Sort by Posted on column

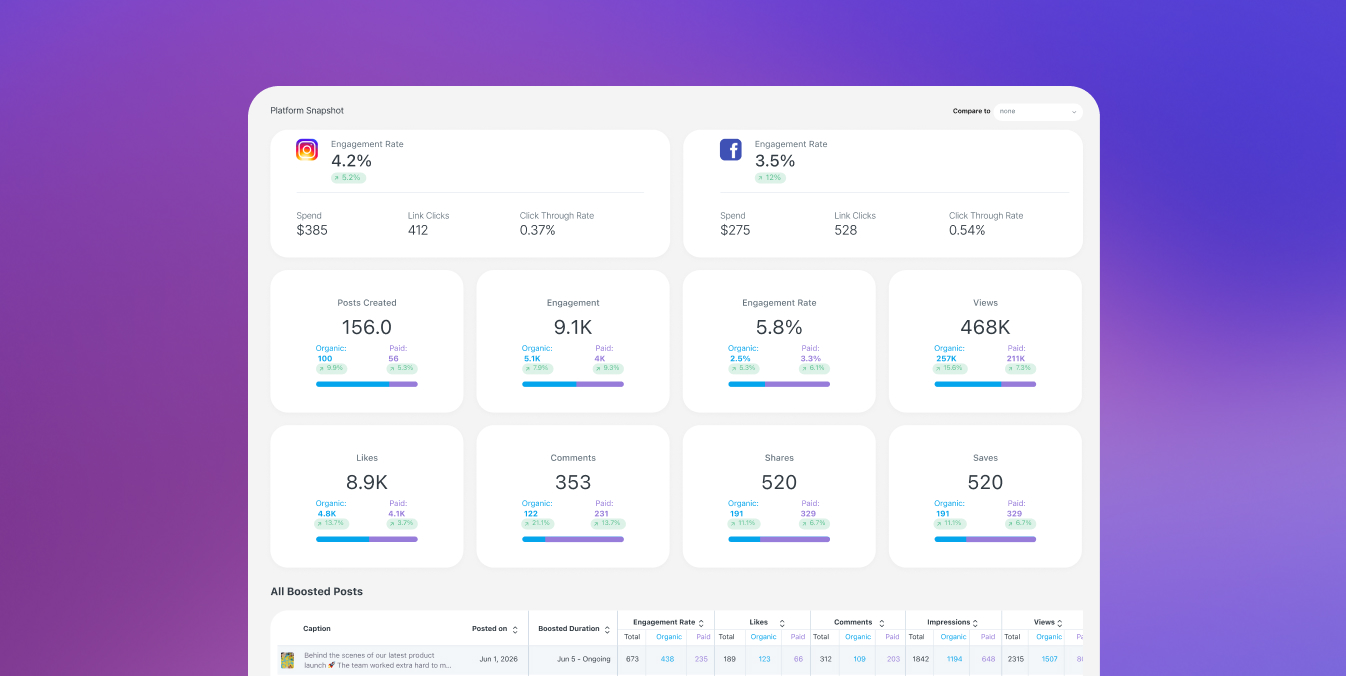(515, 629)
